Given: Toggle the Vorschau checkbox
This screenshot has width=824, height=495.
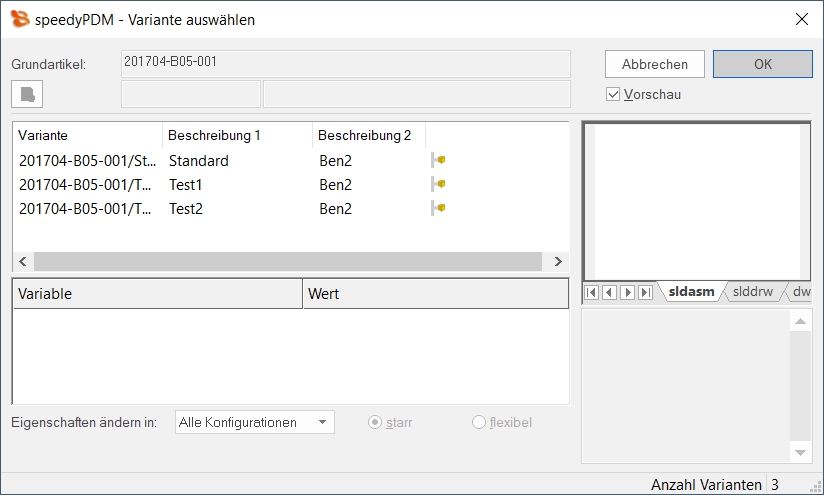Looking at the screenshot, I should [x=613, y=95].
